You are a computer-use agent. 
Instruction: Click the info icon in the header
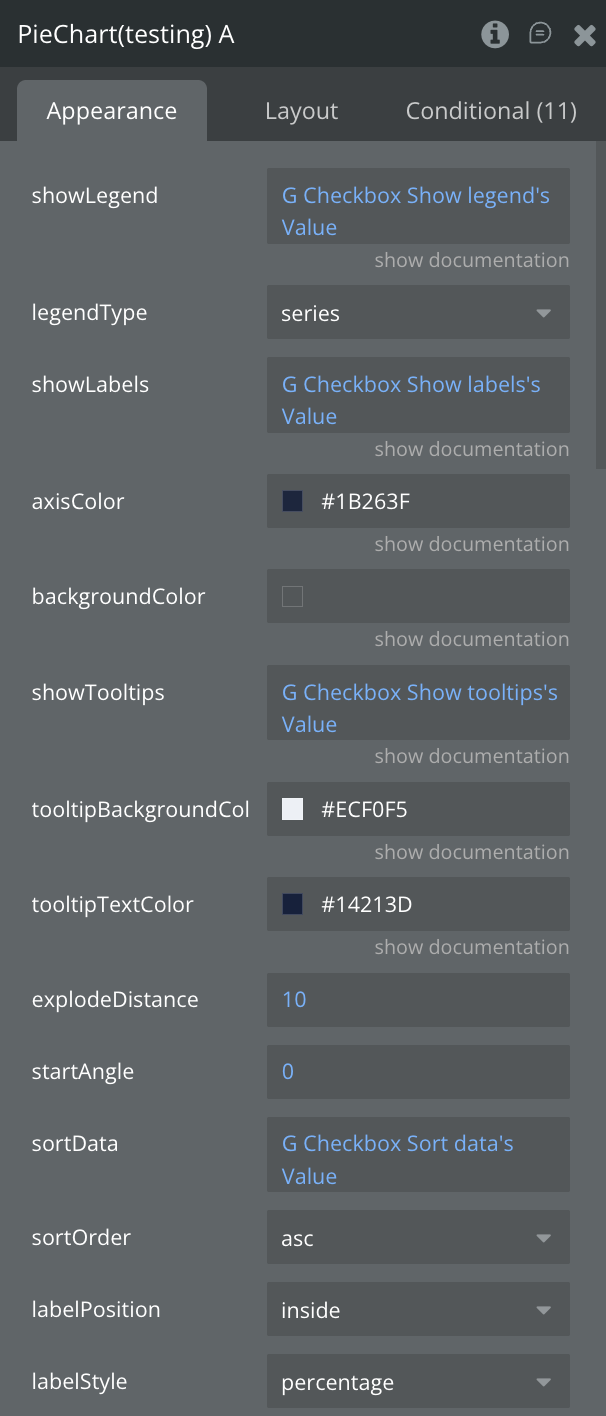coord(494,35)
